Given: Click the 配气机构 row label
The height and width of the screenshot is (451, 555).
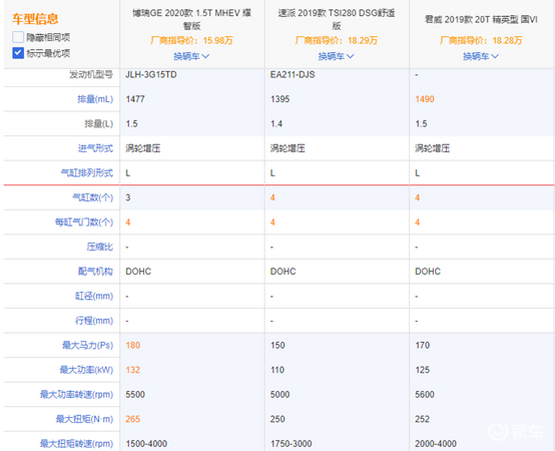Looking at the screenshot, I should 96,271.
